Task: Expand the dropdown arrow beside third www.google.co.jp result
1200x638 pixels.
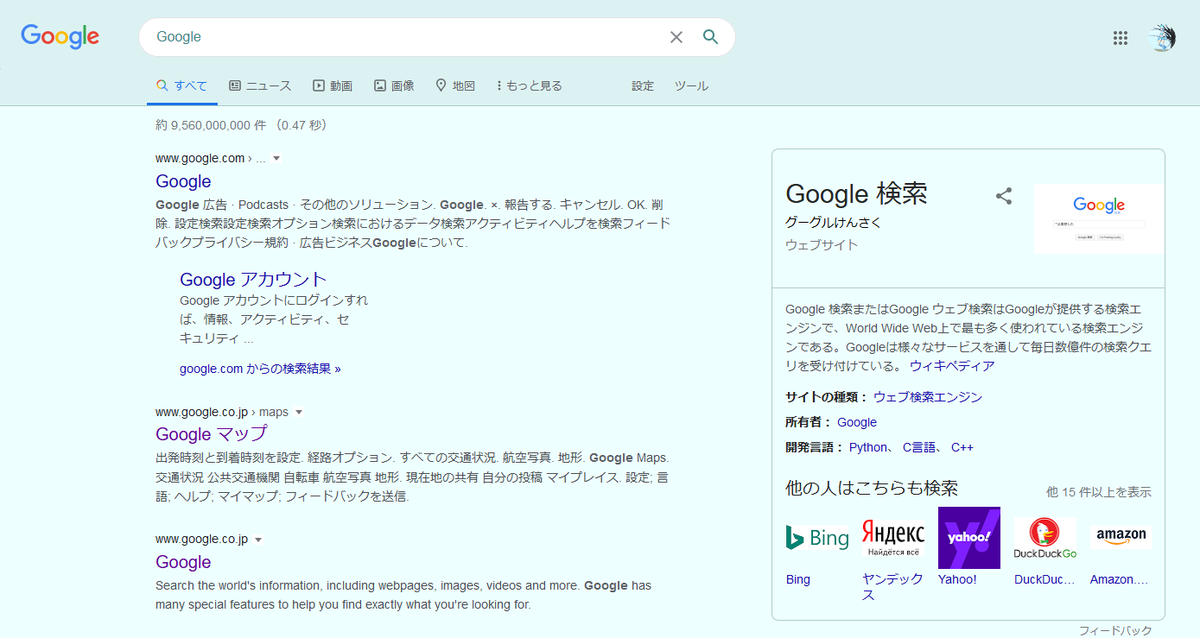Action: (259, 539)
